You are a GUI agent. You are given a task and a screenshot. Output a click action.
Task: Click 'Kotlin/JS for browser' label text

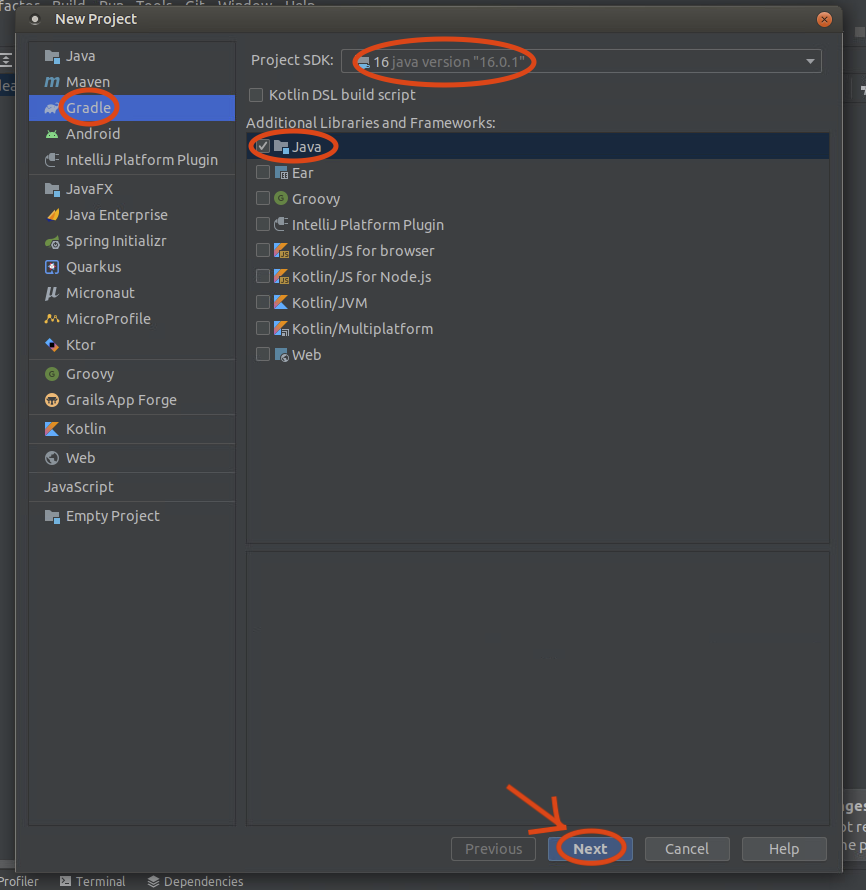point(363,251)
